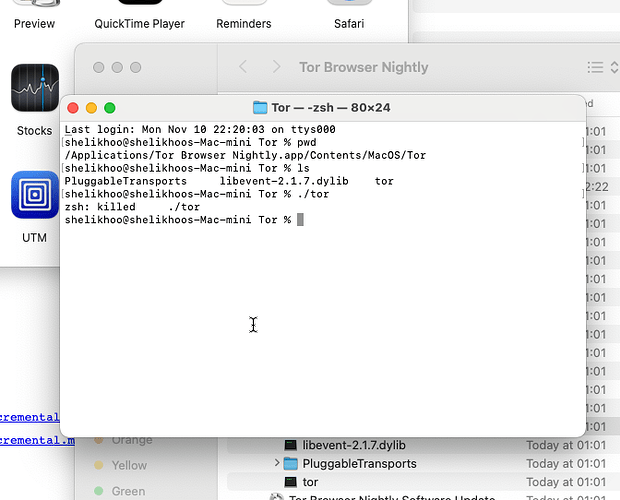Click the folder proxy icon in Terminal title
This screenshot has height=500, width=620.
(x=260, y=108)
